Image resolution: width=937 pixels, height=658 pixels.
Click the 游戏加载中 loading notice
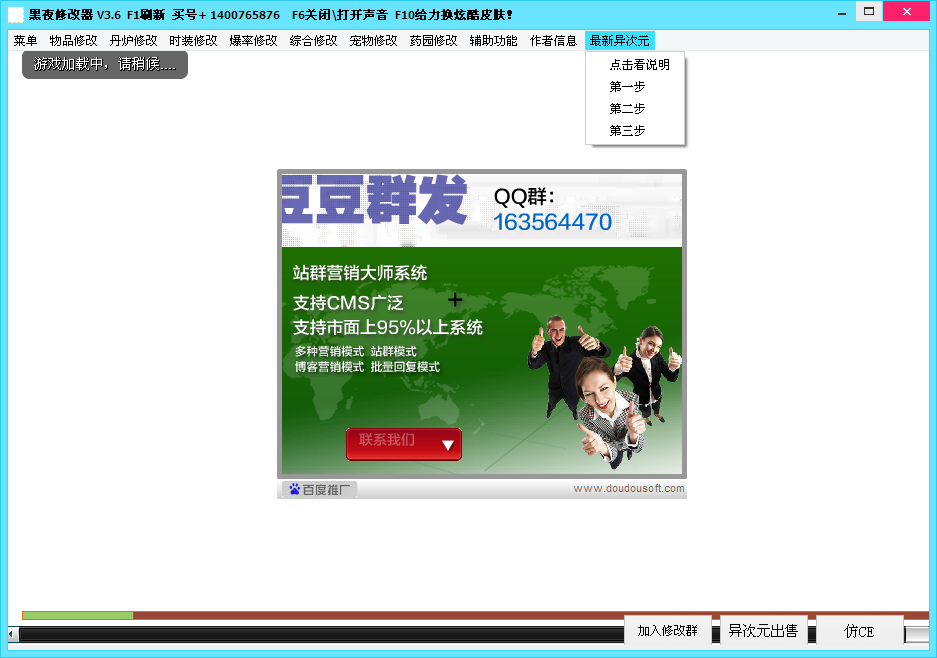[x=105, y=64]
